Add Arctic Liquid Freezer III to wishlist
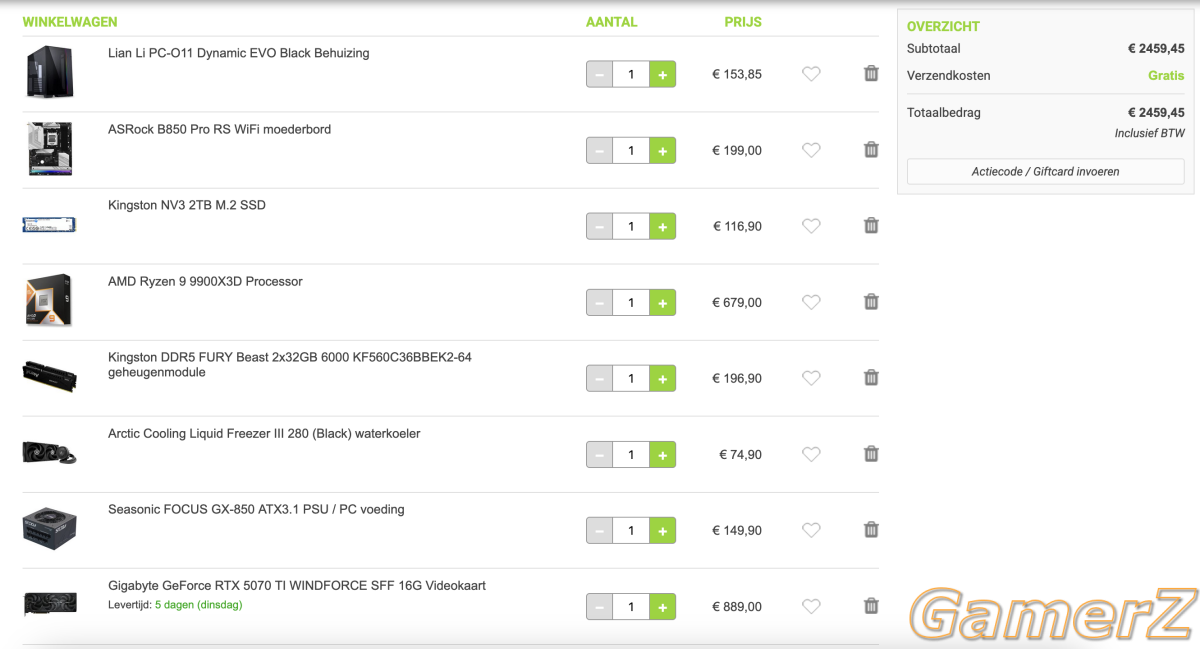The height and width of the screenshot is (649, 1200). [x=811, y=454]
